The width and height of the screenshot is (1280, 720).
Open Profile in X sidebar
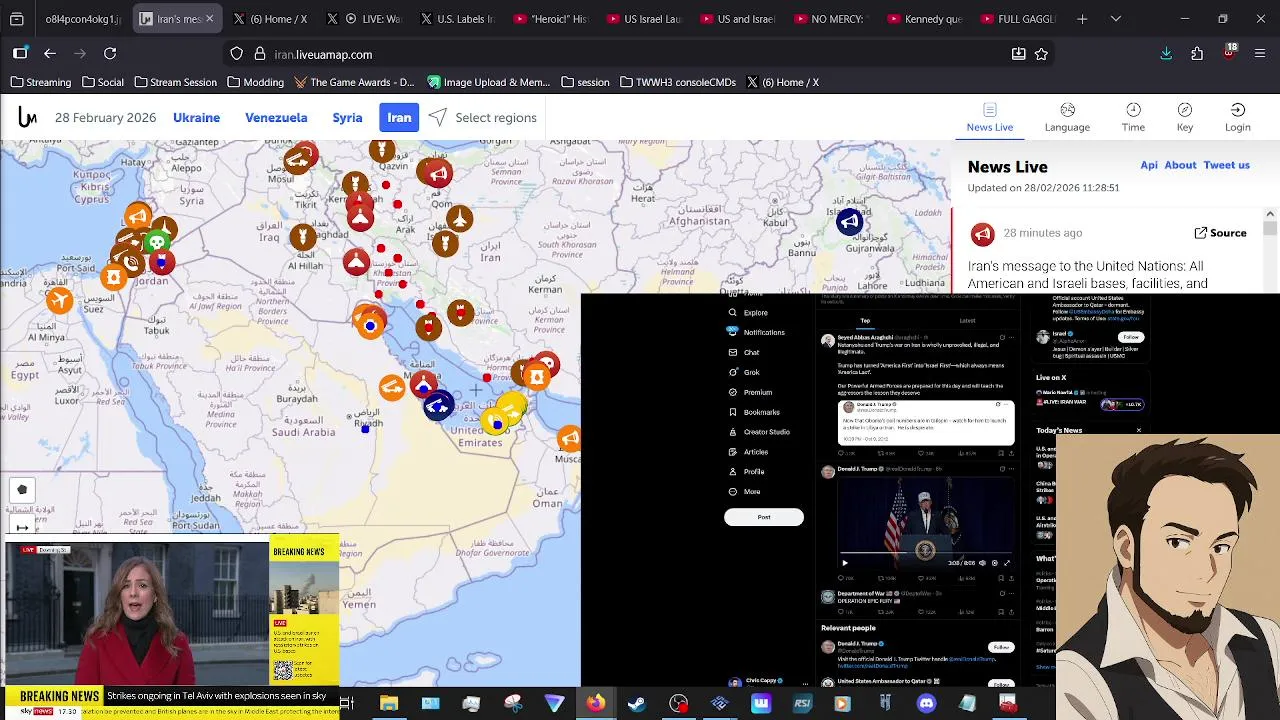coord(746,472)
